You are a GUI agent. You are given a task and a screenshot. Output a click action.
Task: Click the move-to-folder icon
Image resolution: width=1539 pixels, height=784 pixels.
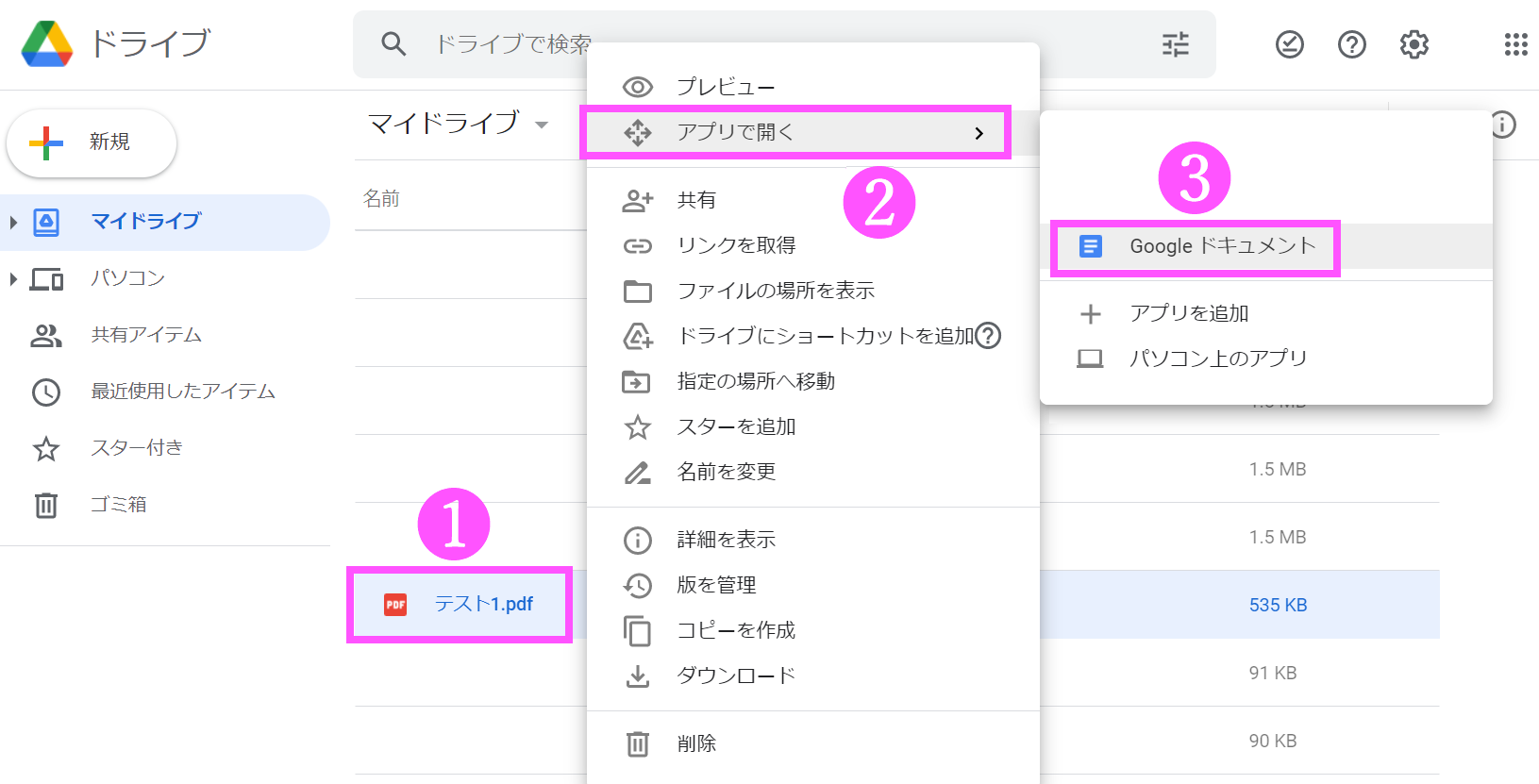pos(636,382)
